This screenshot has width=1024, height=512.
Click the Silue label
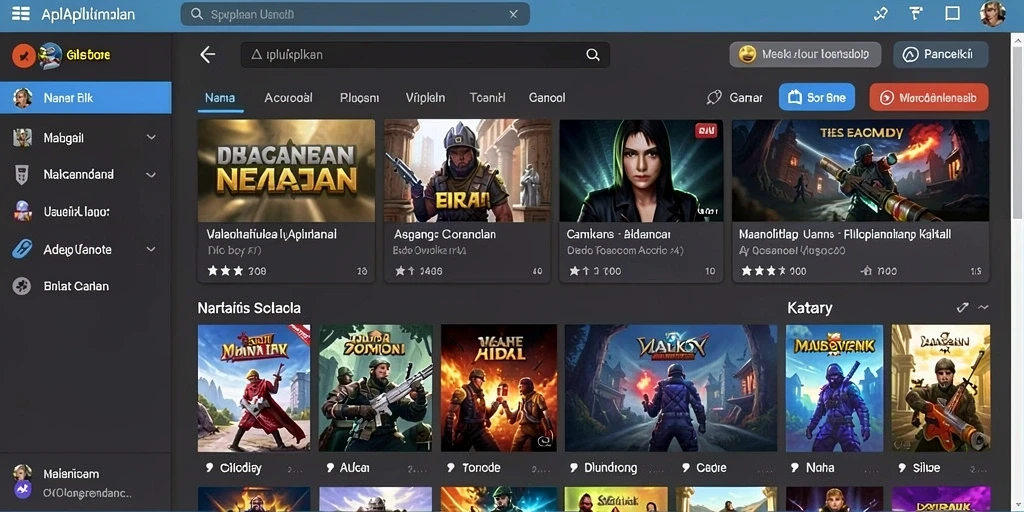[927, 468]
